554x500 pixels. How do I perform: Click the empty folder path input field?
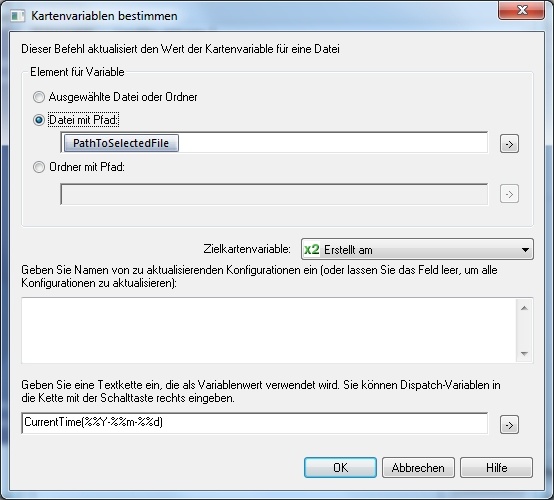point(274,194)
